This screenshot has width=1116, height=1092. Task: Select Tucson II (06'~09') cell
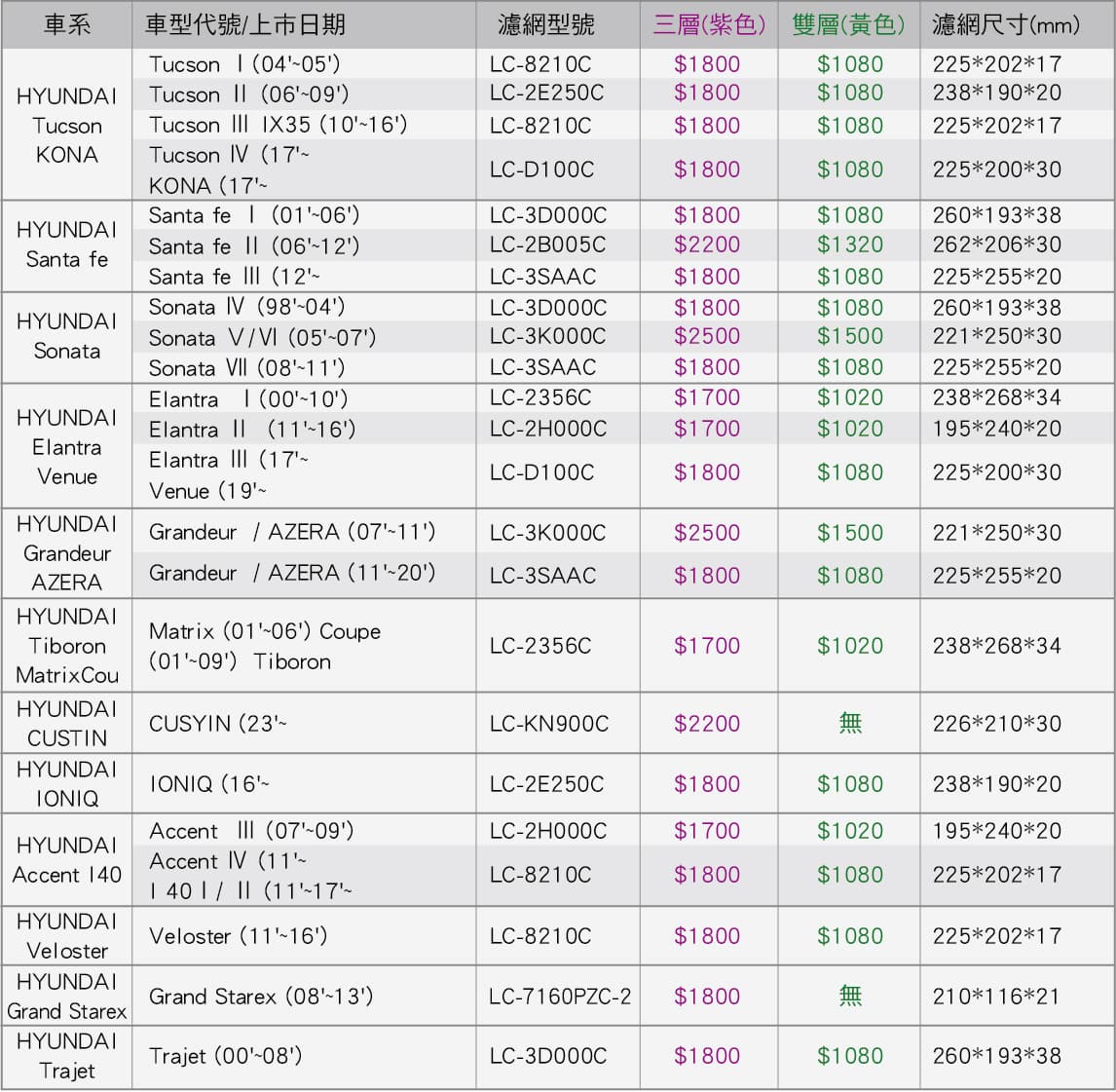pyautogui.click(x=248, y=94)
